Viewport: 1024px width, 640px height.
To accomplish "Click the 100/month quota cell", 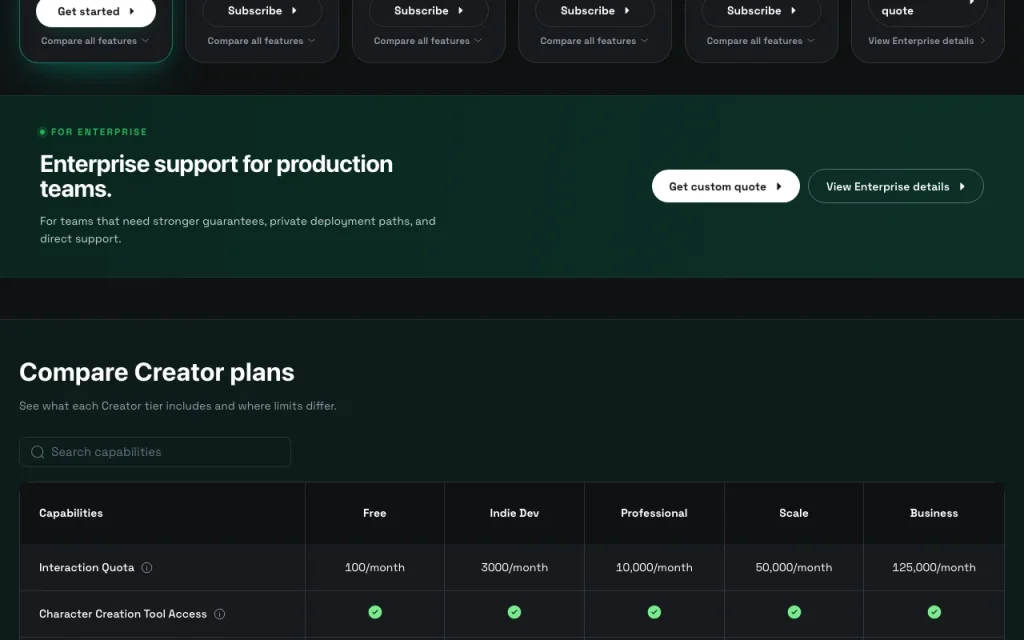I will point(375,568).
